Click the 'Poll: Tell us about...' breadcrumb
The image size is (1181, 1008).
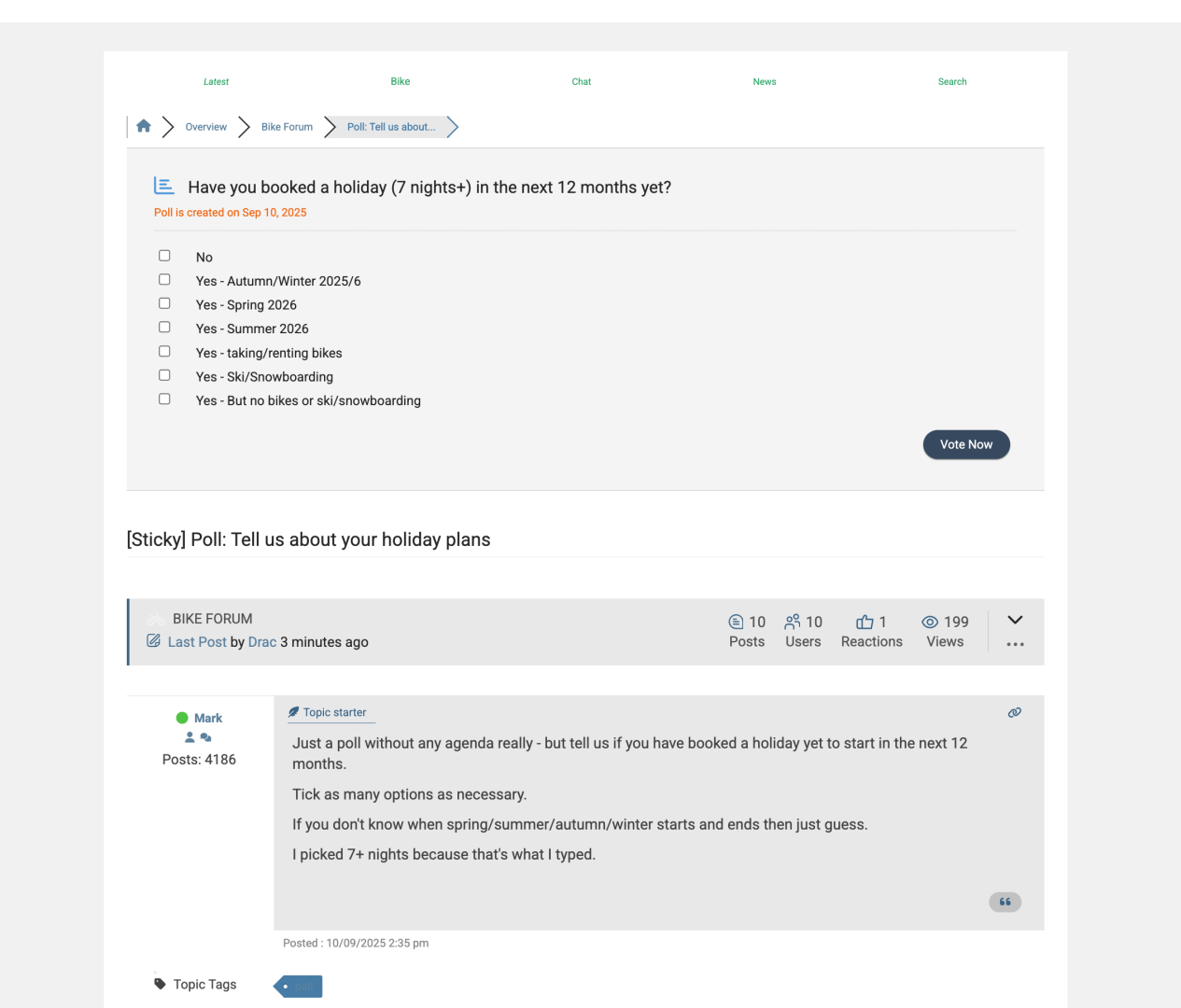point(391,127)
